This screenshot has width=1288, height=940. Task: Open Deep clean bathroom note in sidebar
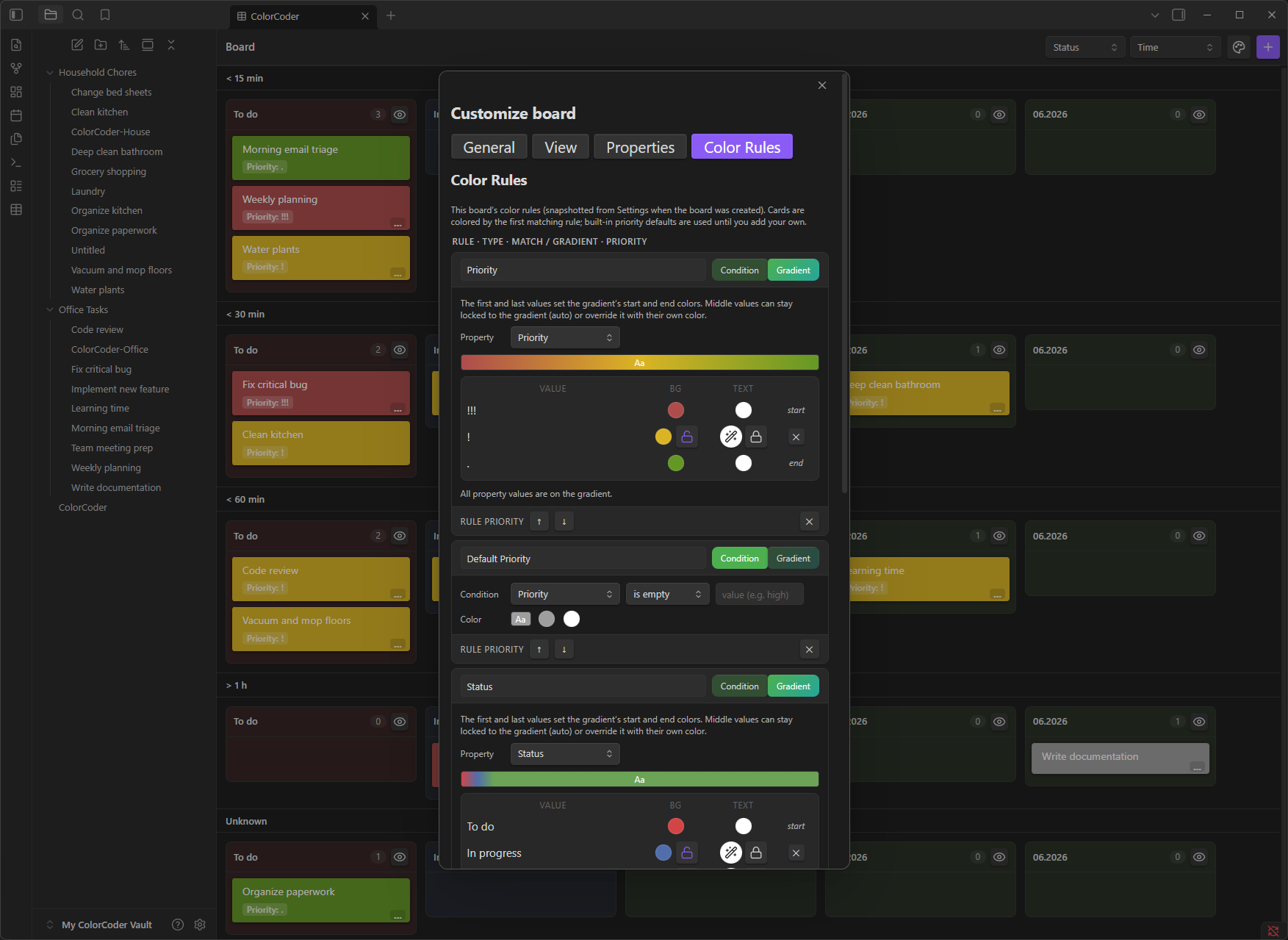point(117,151)
